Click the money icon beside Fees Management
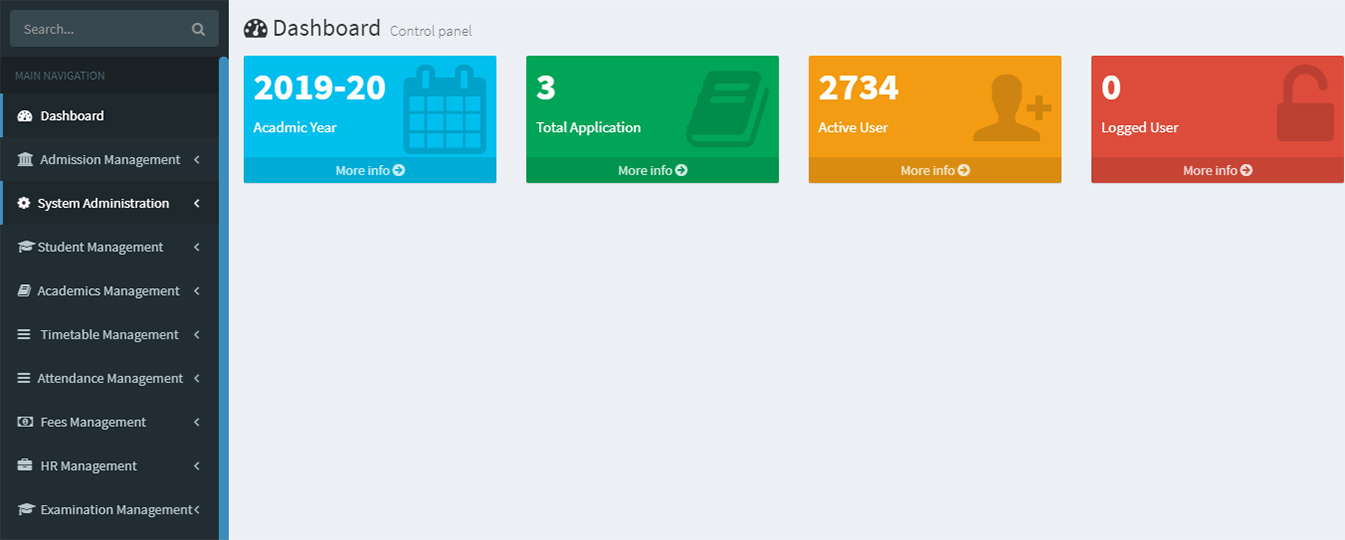This screenshot has width=1345, height=540. (x=25, y=422)
